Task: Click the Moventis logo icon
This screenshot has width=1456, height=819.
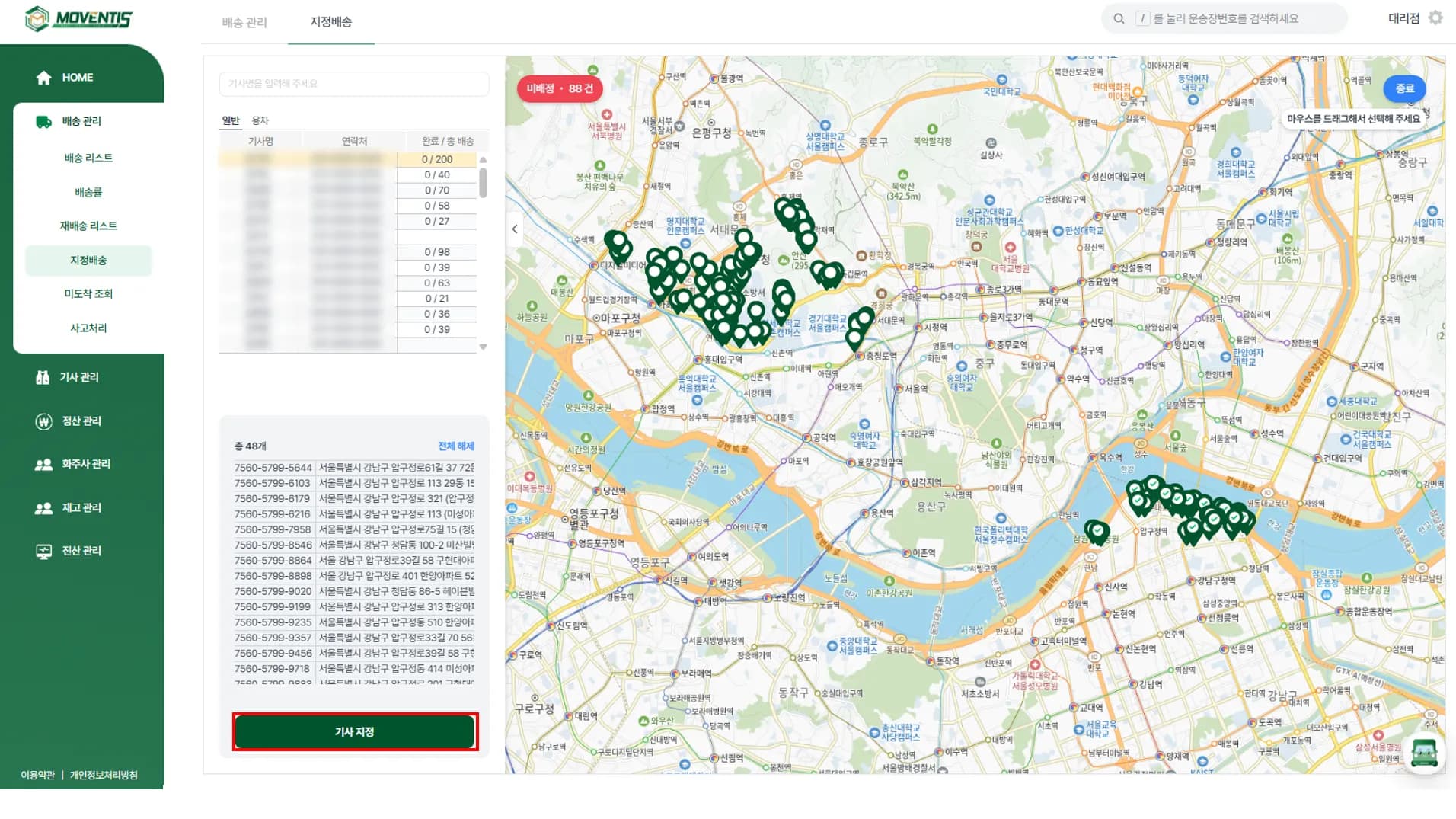Action: click(36, 19)
